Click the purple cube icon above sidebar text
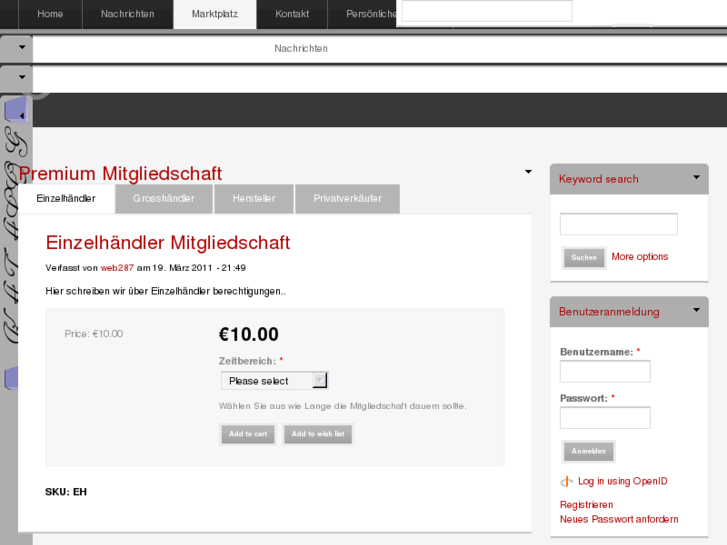Viewport: 727px width, 545px height. 15,109
